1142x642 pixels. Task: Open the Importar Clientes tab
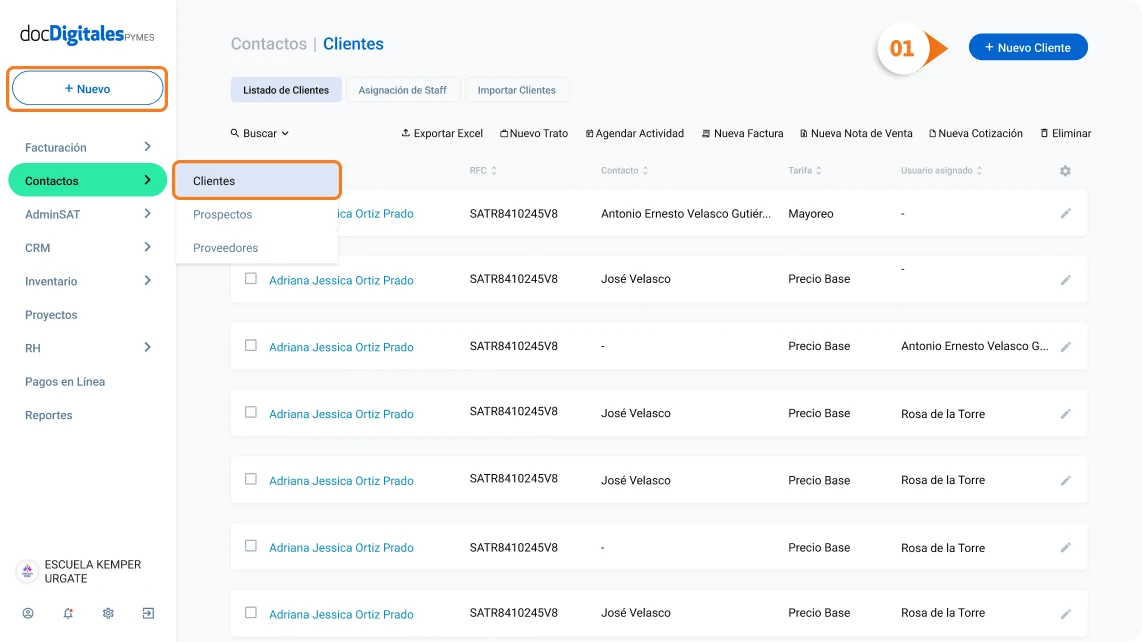(517, 90)
